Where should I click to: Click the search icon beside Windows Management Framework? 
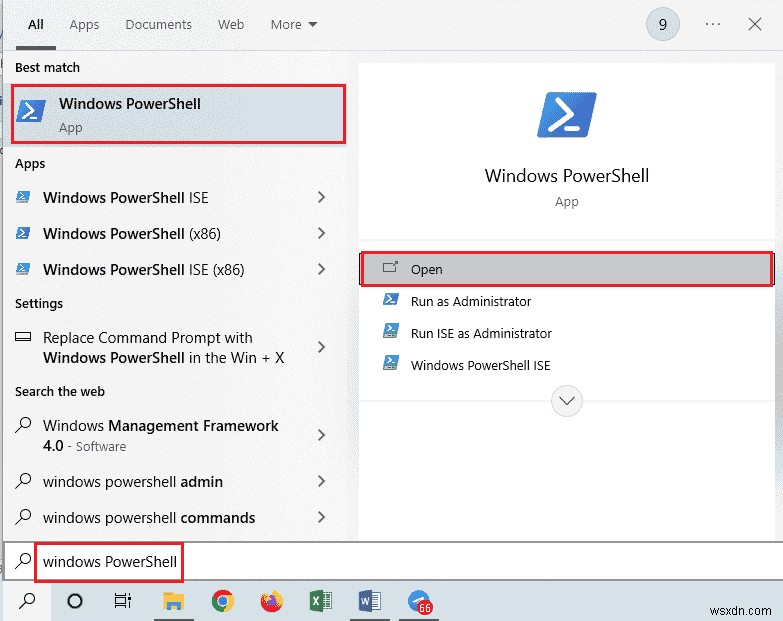[23, 425]
